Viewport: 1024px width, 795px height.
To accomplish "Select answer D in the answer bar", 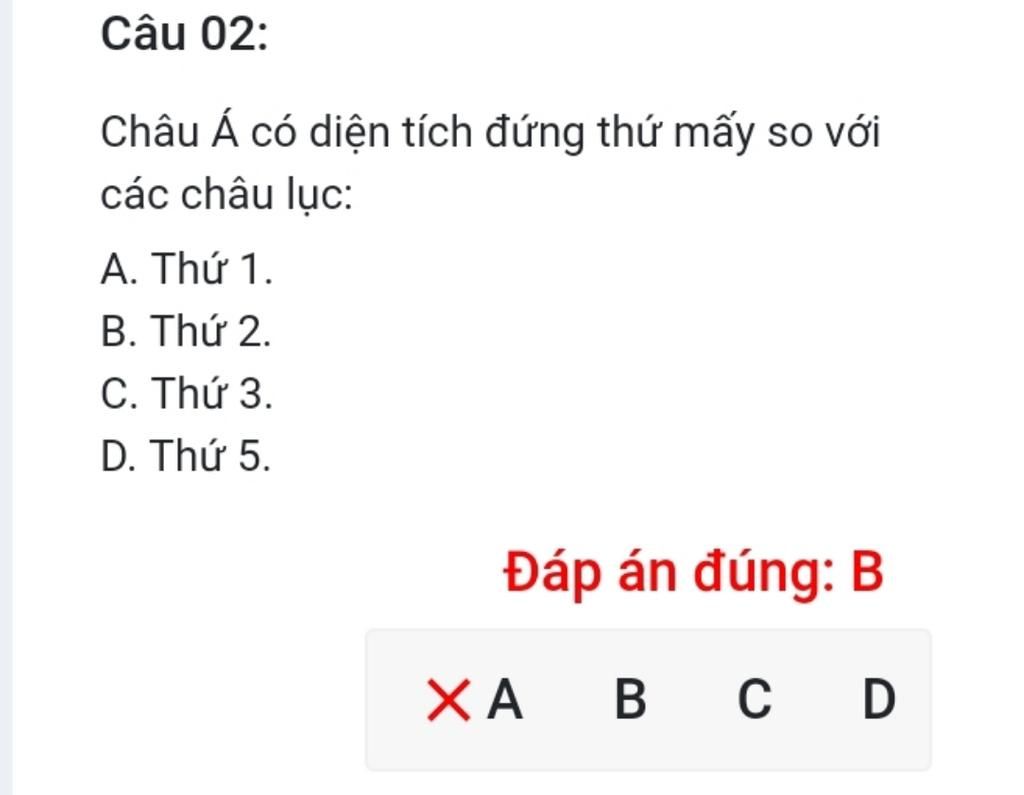I will coord(879,700).
